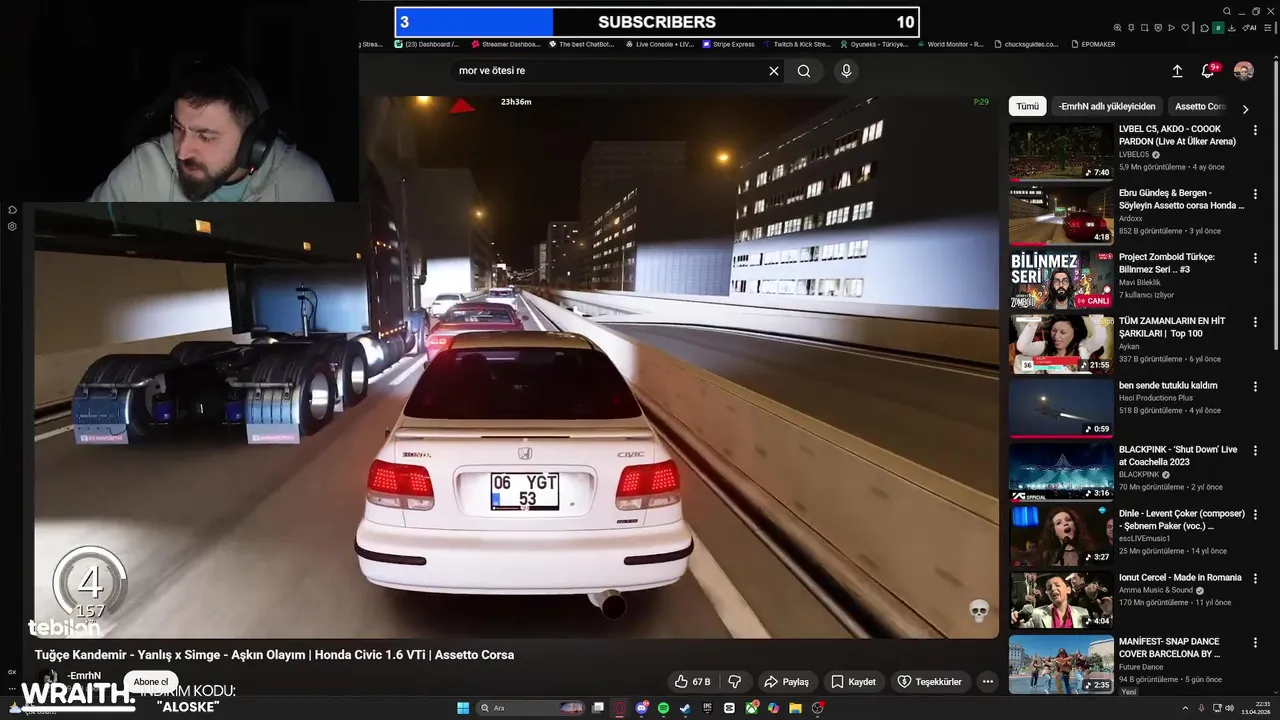The image size is (1280, 720).
Task: Open options menu for Ebru Gündeş & Bergen video
Action: pos(1255,194)
